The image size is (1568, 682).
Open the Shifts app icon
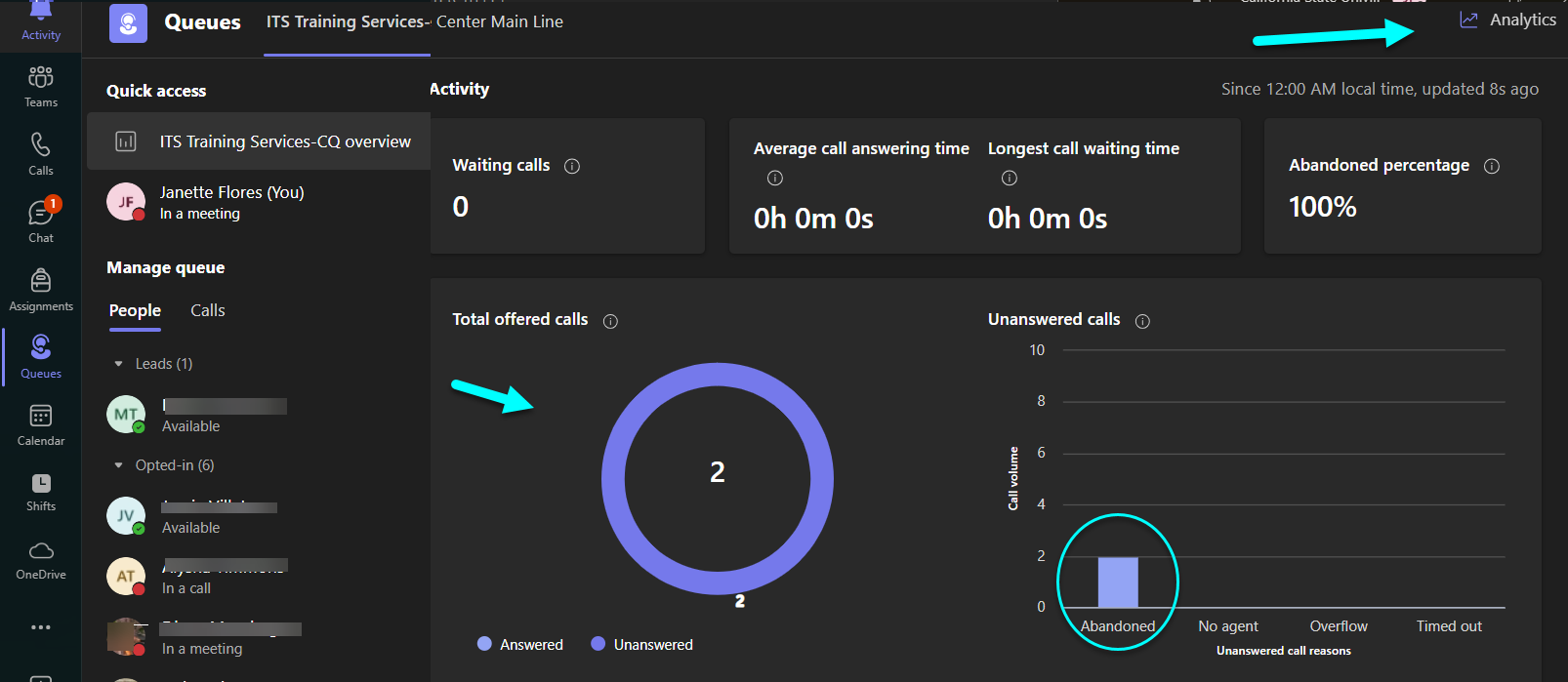41,483
